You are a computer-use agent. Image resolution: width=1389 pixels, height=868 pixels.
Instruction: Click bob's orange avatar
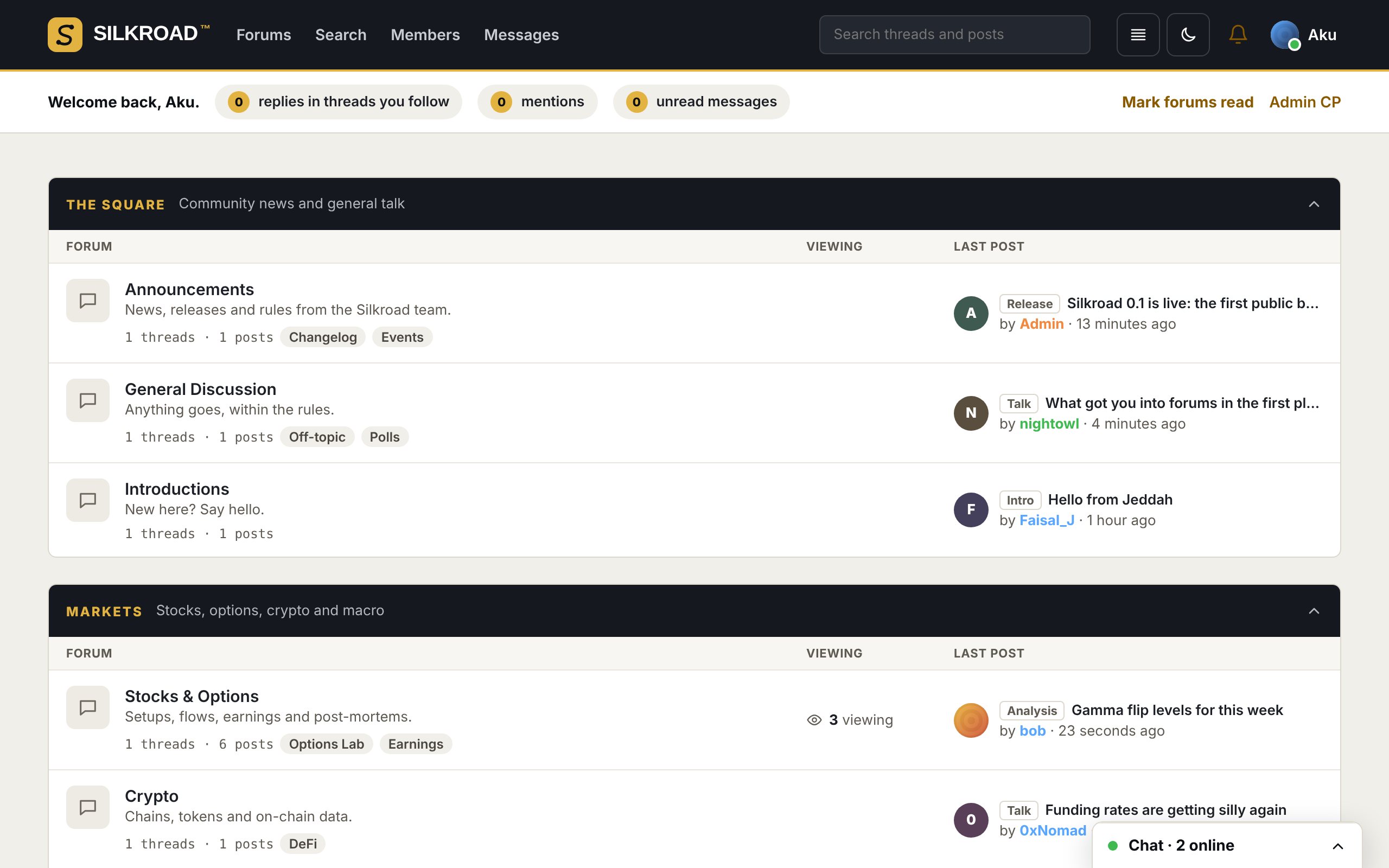971,720
